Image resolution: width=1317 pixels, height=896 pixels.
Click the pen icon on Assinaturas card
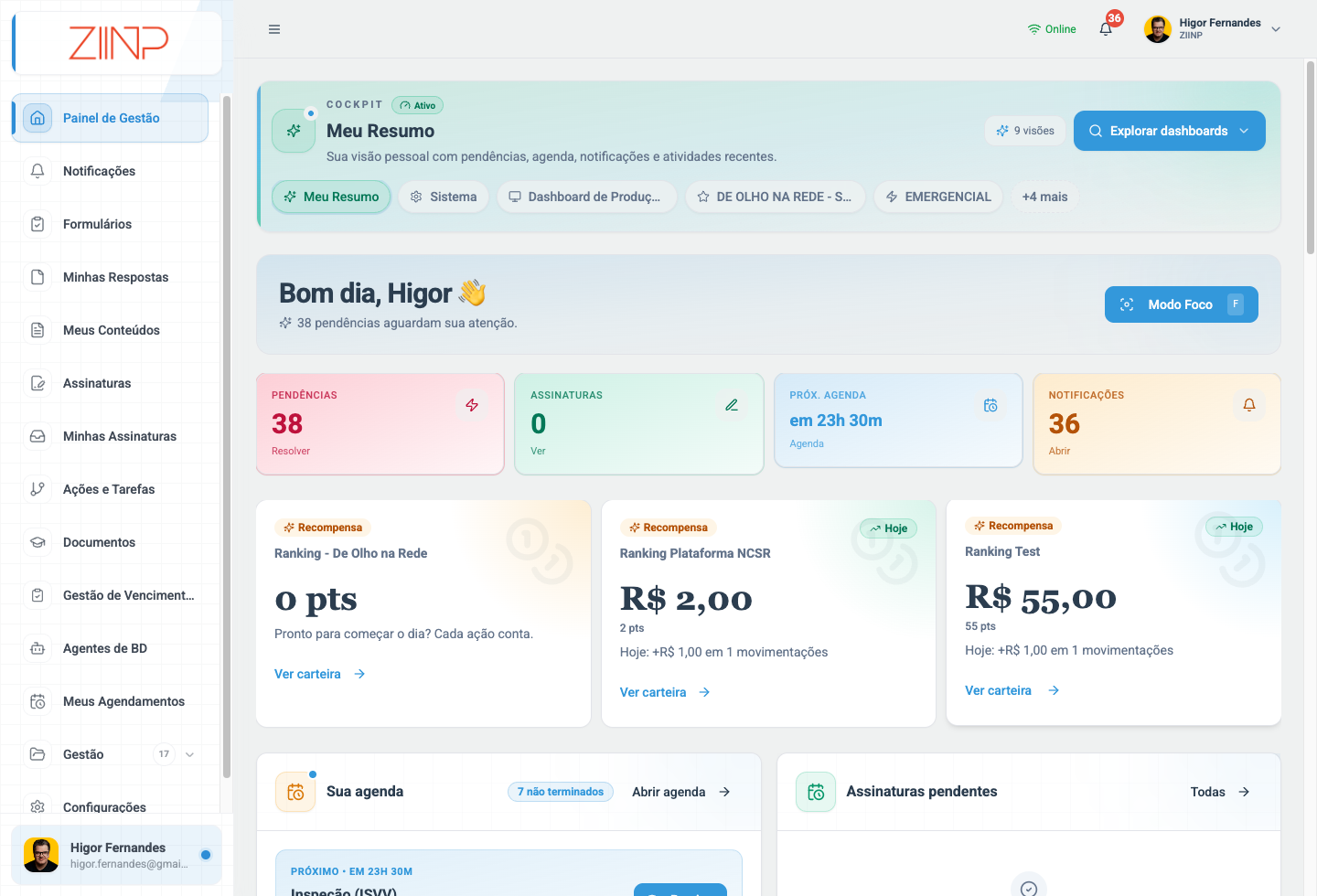pos(732,405)
